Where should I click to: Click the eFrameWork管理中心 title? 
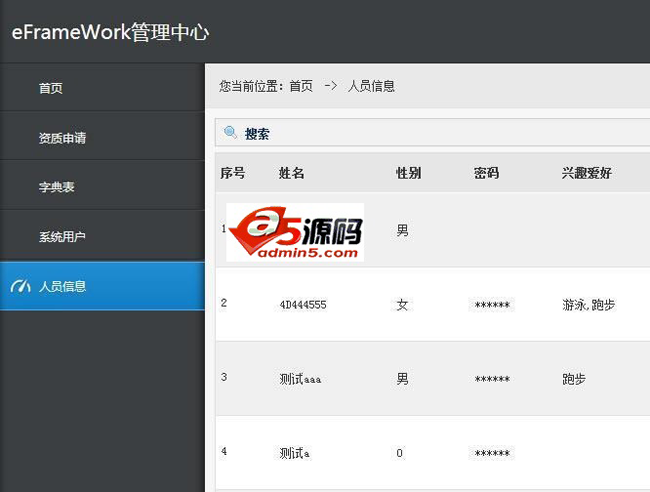click(x=110, y=32)
